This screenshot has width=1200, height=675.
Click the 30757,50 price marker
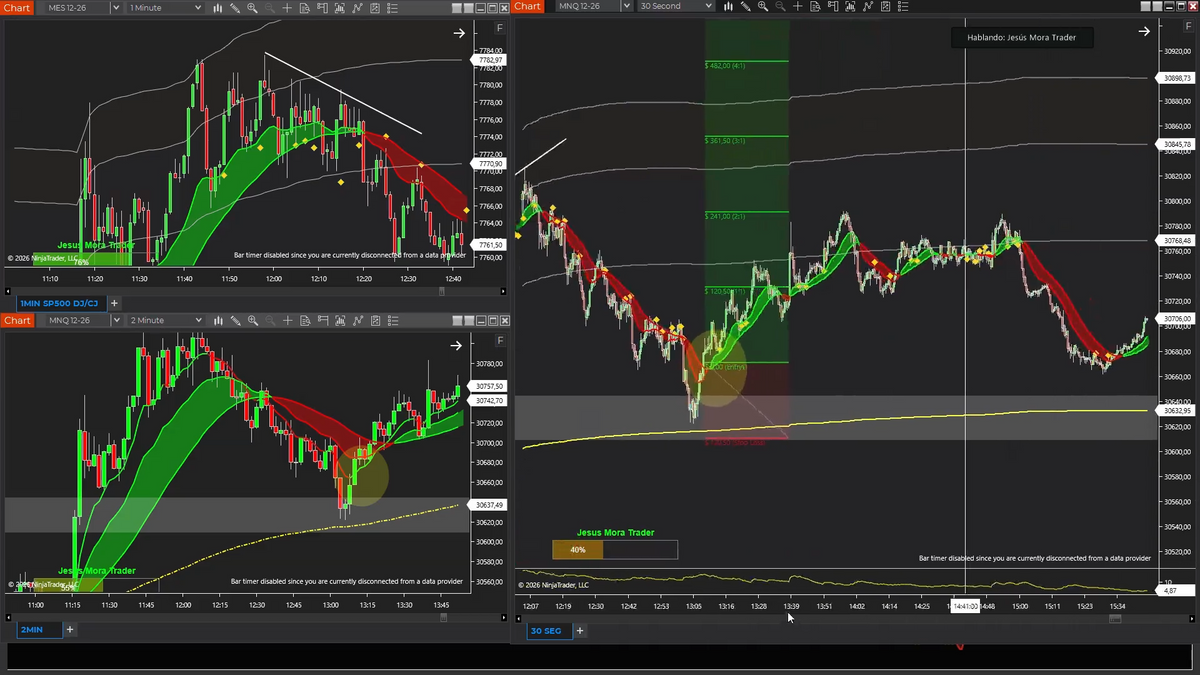[x=489, y=386]
